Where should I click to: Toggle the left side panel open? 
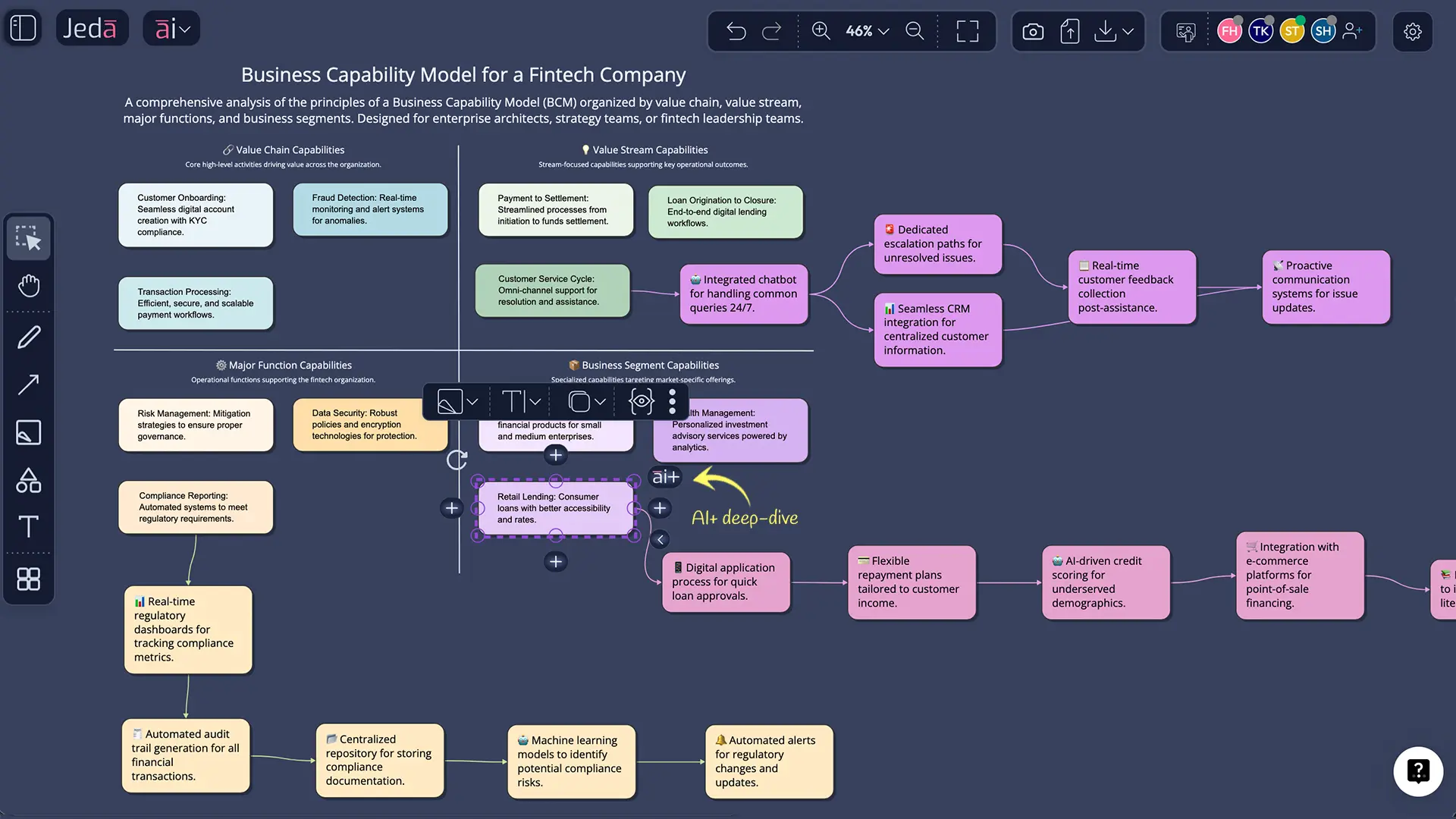[22, 27]
